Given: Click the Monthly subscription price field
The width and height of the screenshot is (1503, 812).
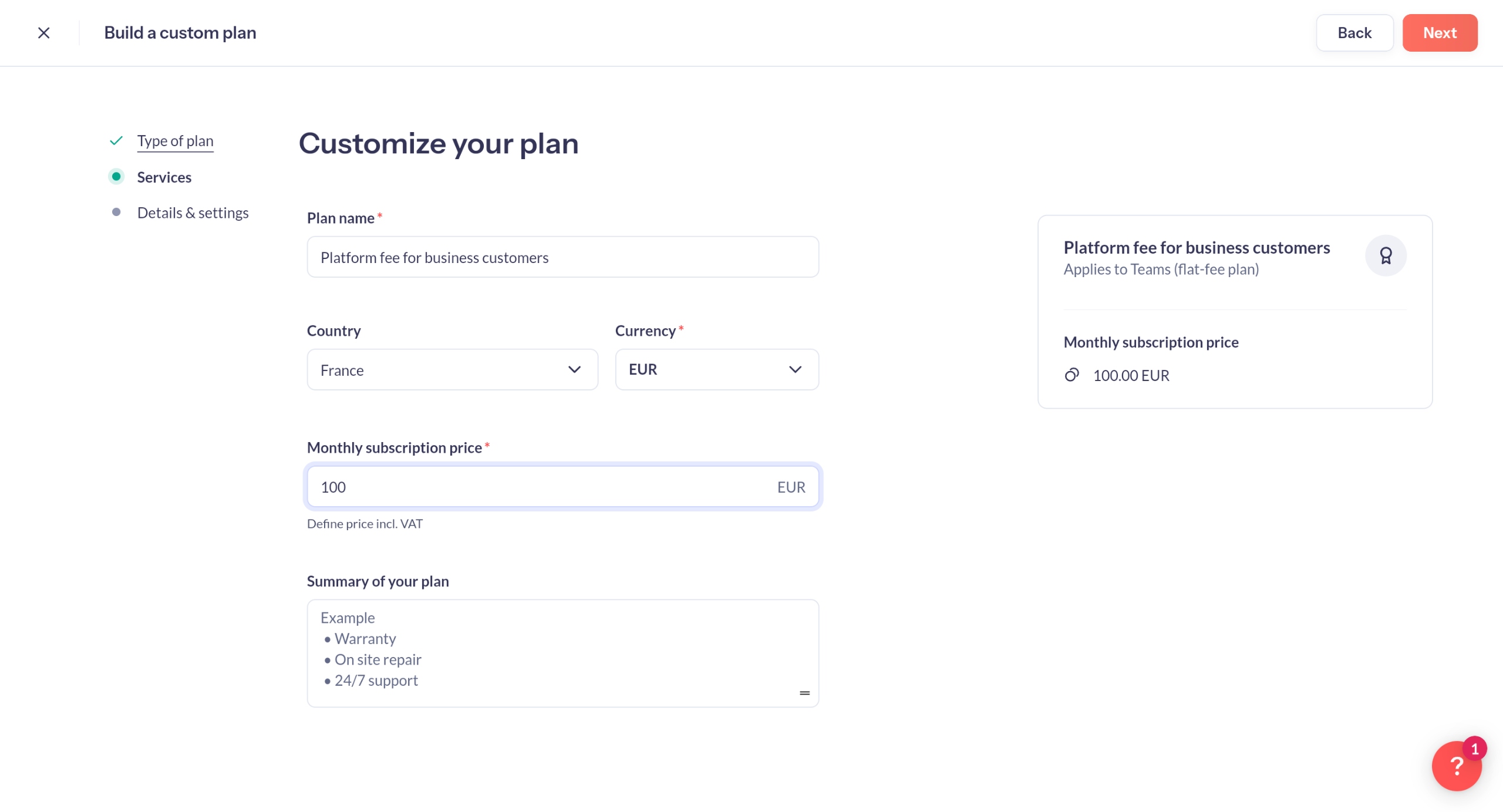Looking at the screenshot, I should (x=562, y=487).
